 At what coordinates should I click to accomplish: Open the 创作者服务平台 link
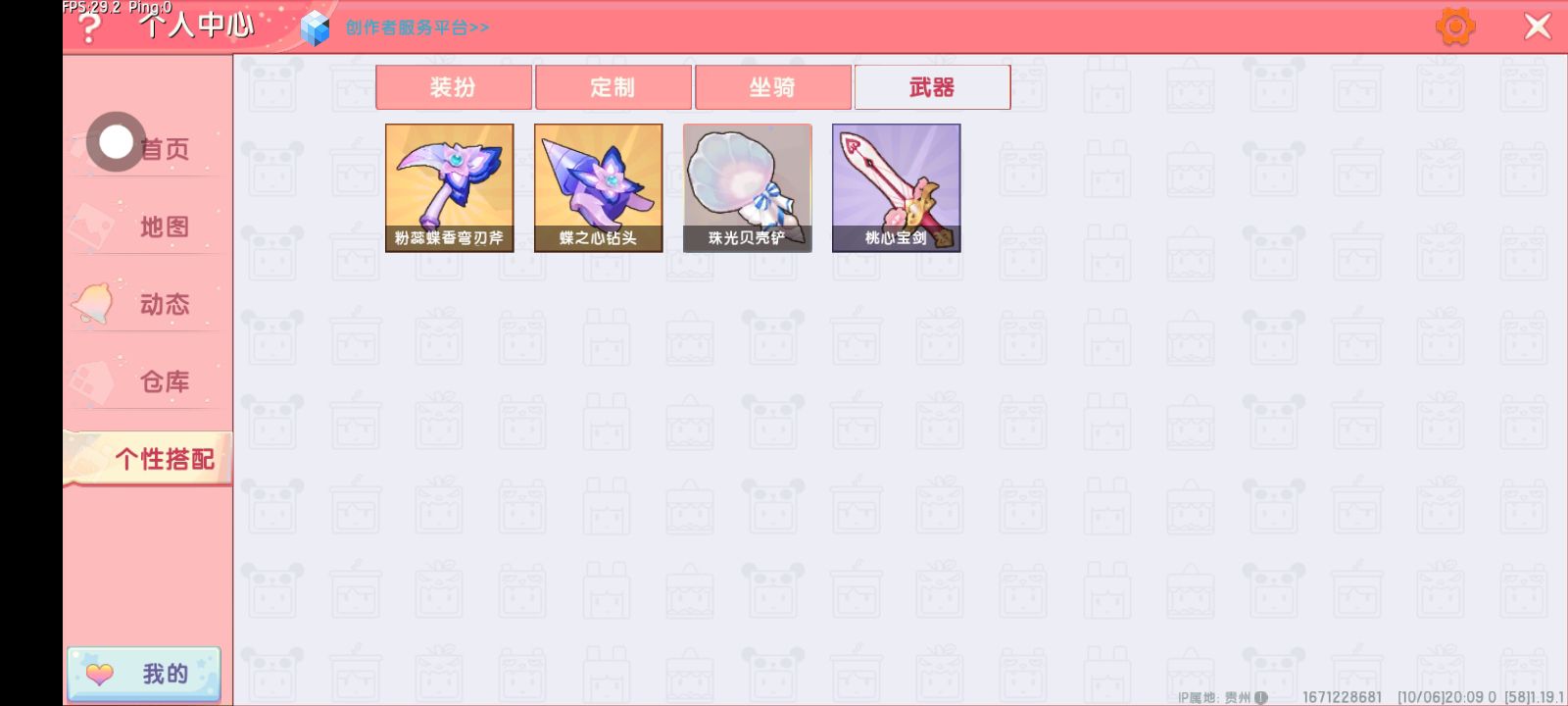[416, 27]
